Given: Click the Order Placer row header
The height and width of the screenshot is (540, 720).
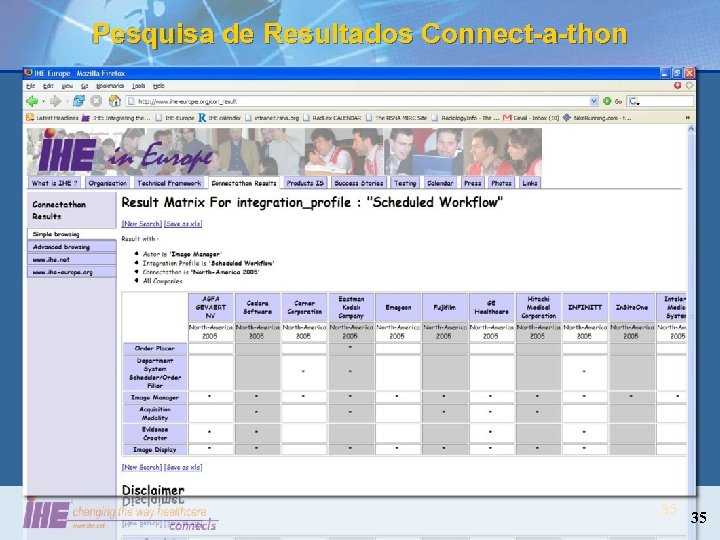Looking at the screenshot, I should tap(155, 349).
